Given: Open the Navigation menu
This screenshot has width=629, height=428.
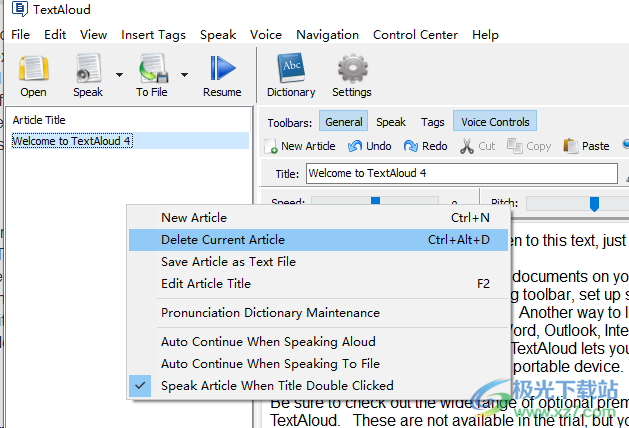Looking at the screenshot, I should 327,35.
